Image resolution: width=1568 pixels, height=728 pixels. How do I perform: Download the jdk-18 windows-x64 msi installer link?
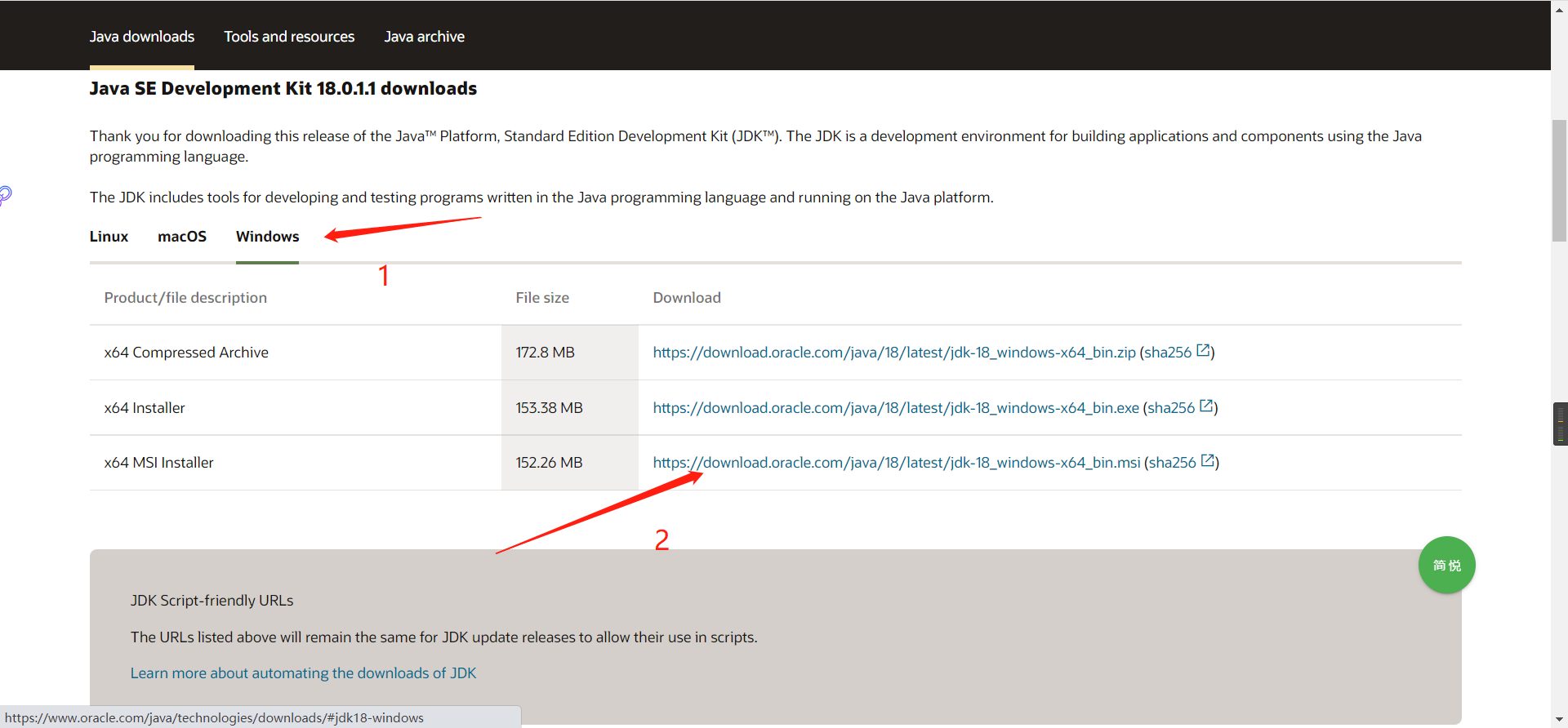897,463
